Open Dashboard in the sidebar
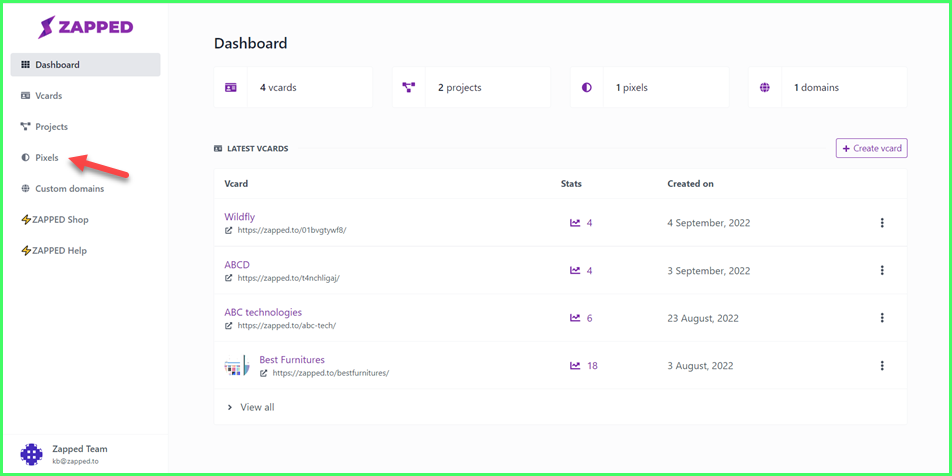This screenshot has width=952, height=476. [x=86, y=65]
